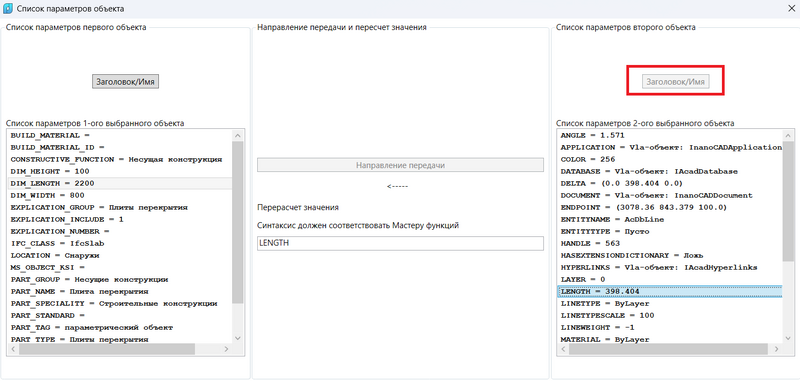
Task: Select the ENTITYTYPE = Пусто row
Action: coord(669,232)
